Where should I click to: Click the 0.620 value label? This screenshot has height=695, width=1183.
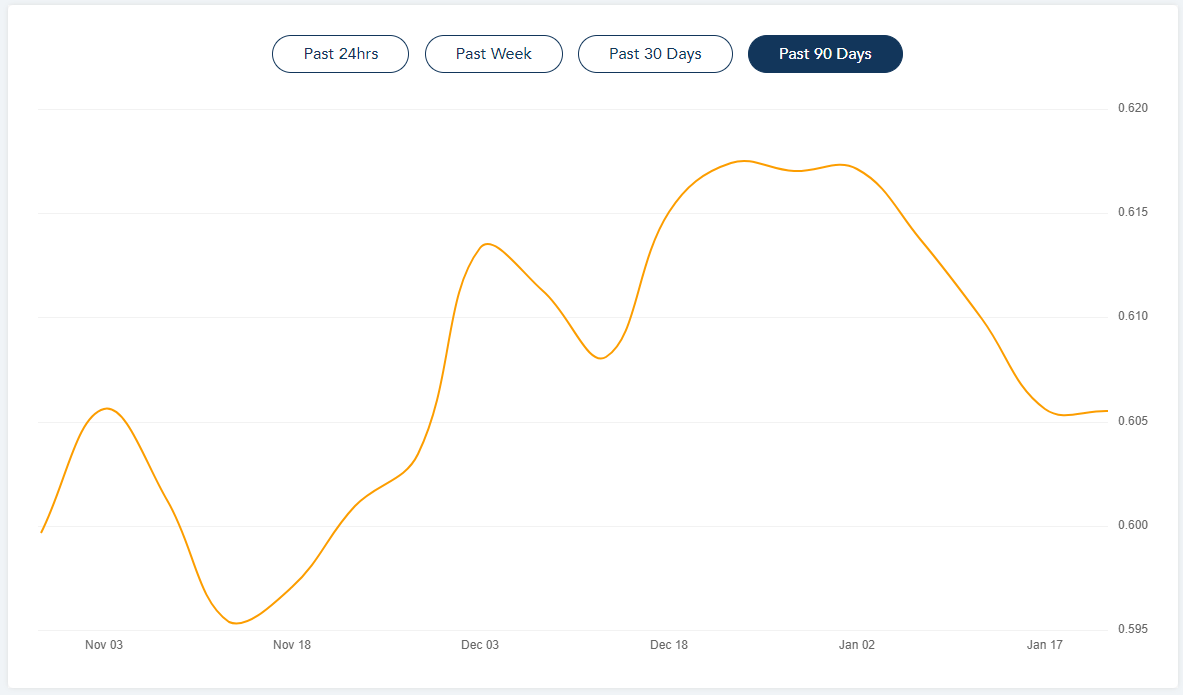[x=1132, y=108]
